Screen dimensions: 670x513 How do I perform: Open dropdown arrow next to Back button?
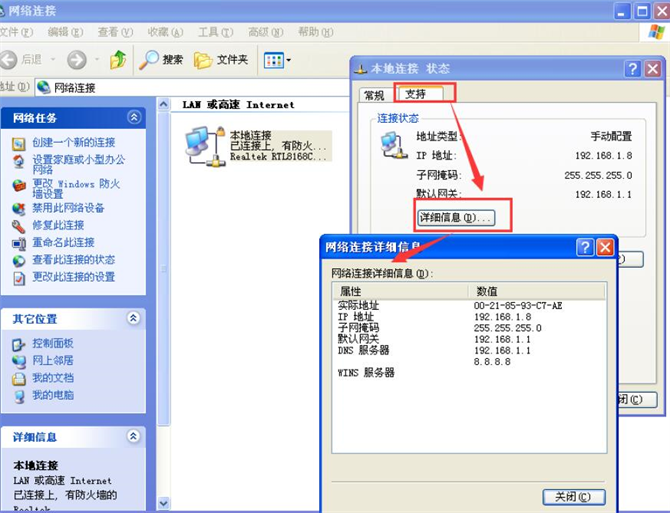pyautogui.click(x=53, y=59)
